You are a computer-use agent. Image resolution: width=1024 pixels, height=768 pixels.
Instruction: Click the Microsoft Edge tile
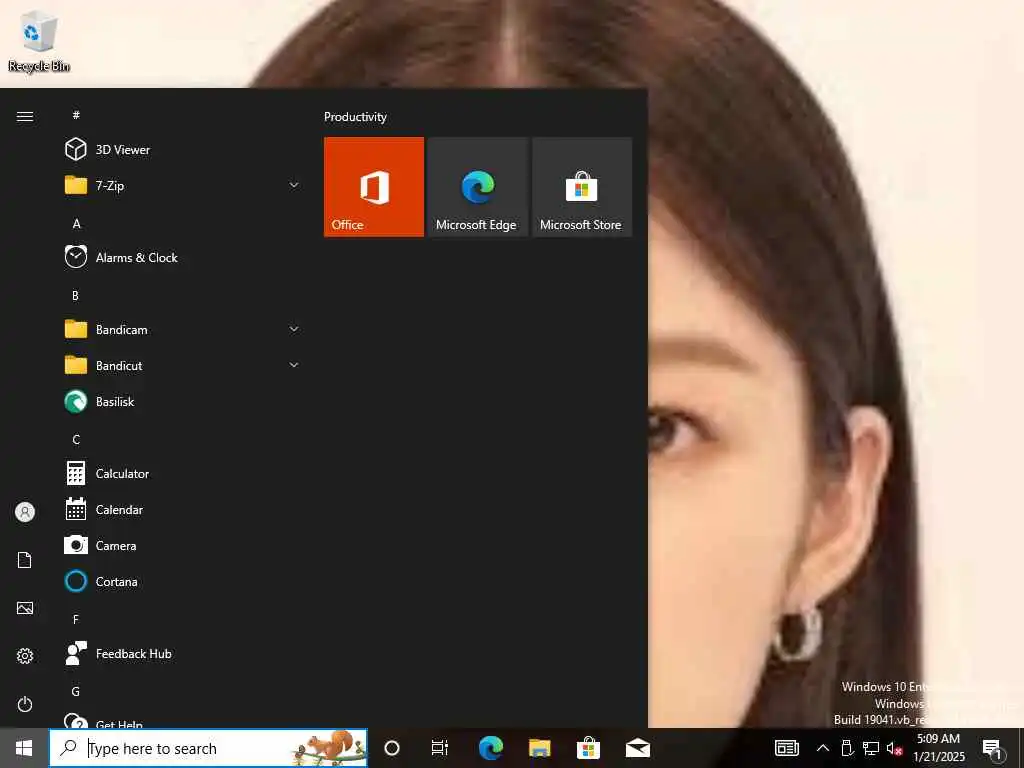click(477, 187)
